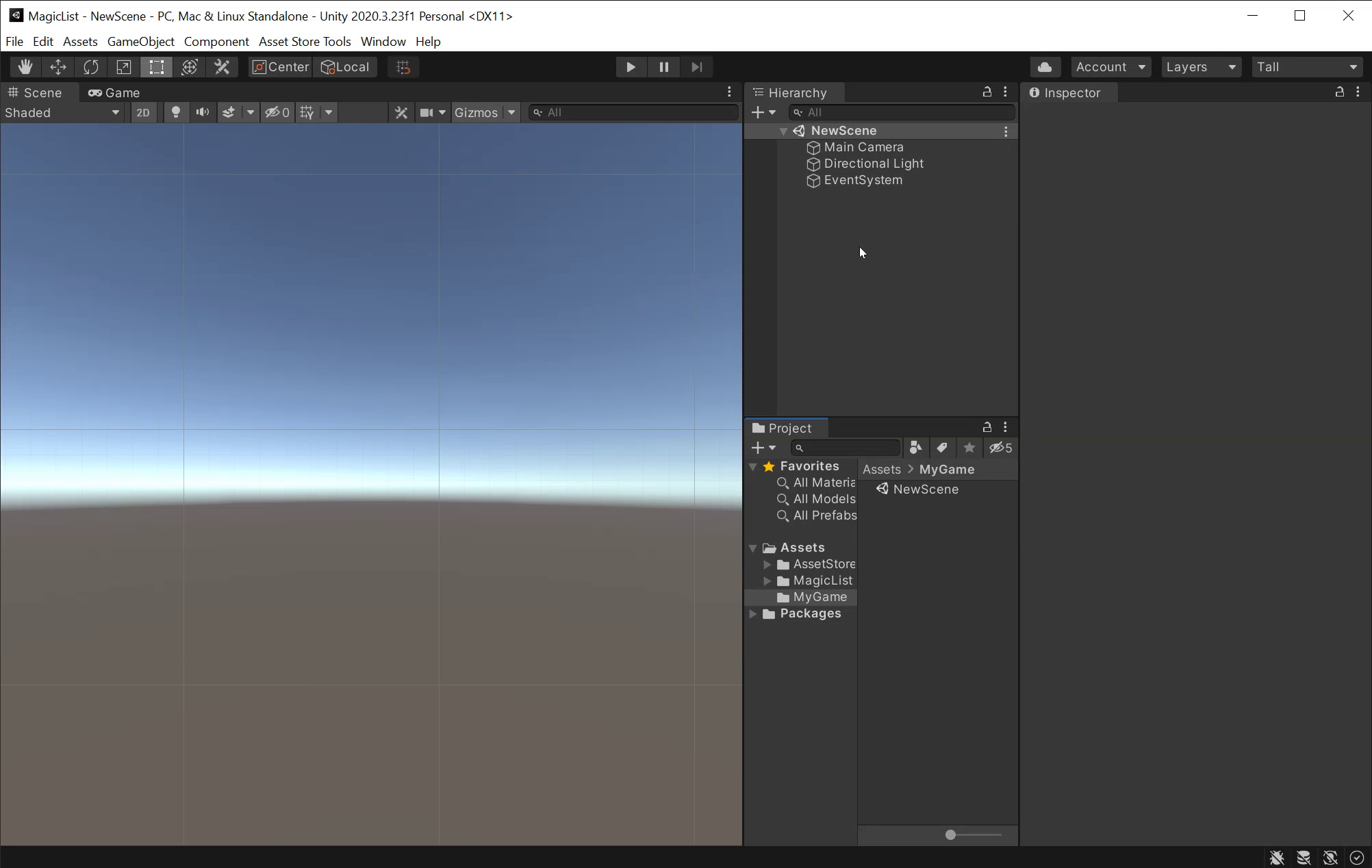Screen dimensions: 1372x868
Task: Lock the Project panel
Action: (x=987, y=427)
